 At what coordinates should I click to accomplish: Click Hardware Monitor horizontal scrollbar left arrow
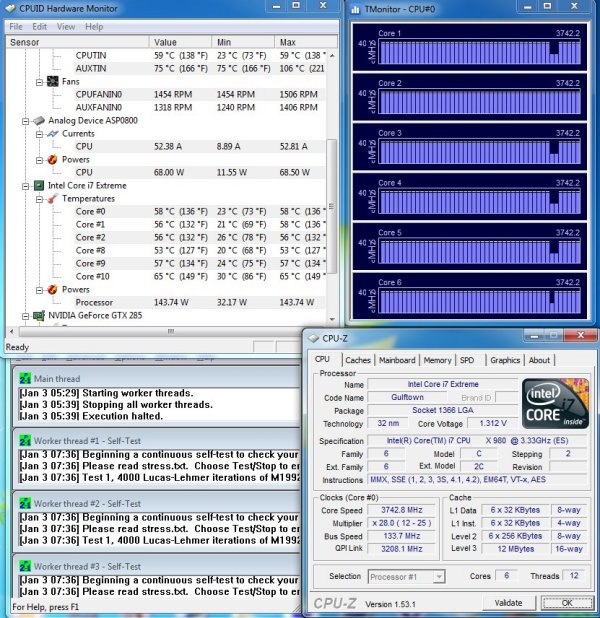pyautogui.click(x=12, y=331)
